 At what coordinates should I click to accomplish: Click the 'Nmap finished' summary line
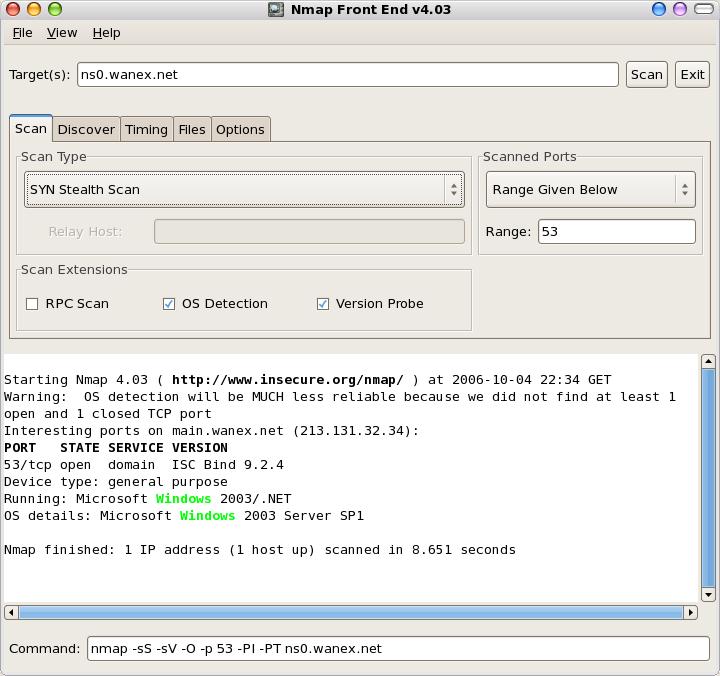259,550
